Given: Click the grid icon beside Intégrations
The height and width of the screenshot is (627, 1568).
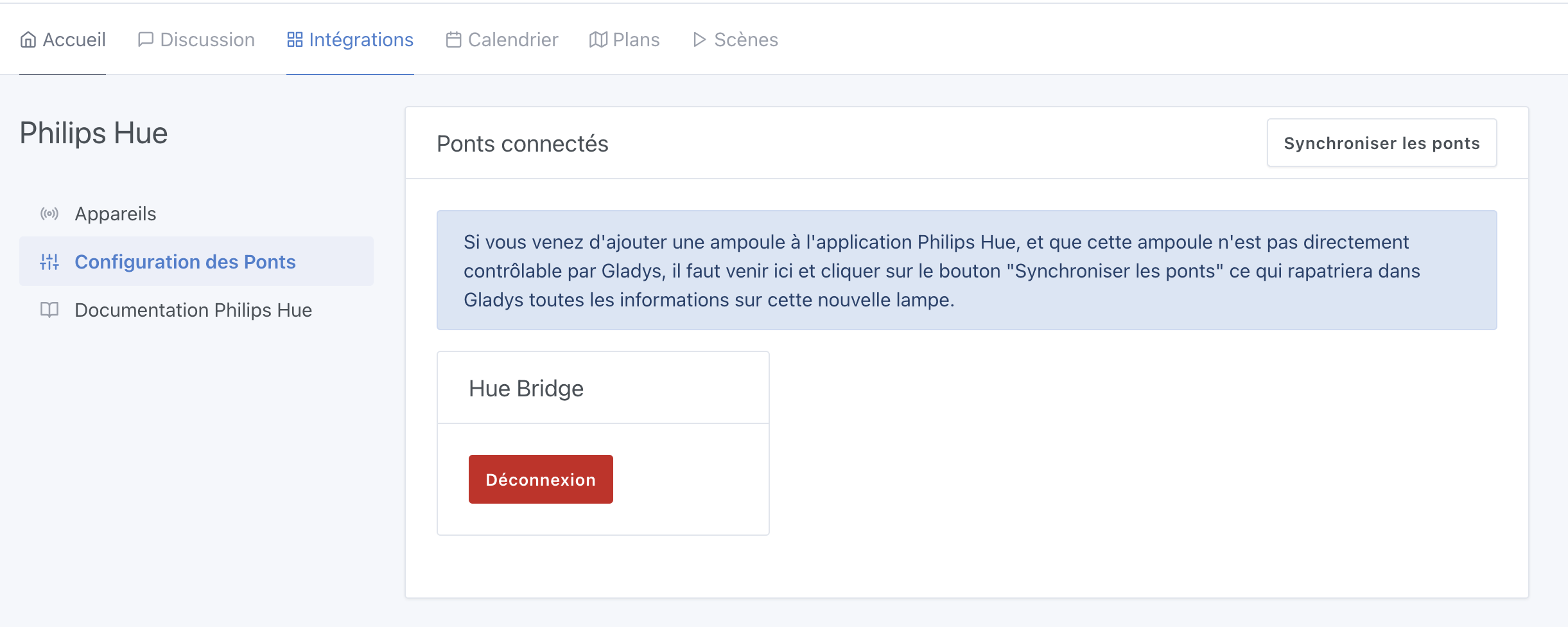Looking at the screenshot, I should point(296,39).
